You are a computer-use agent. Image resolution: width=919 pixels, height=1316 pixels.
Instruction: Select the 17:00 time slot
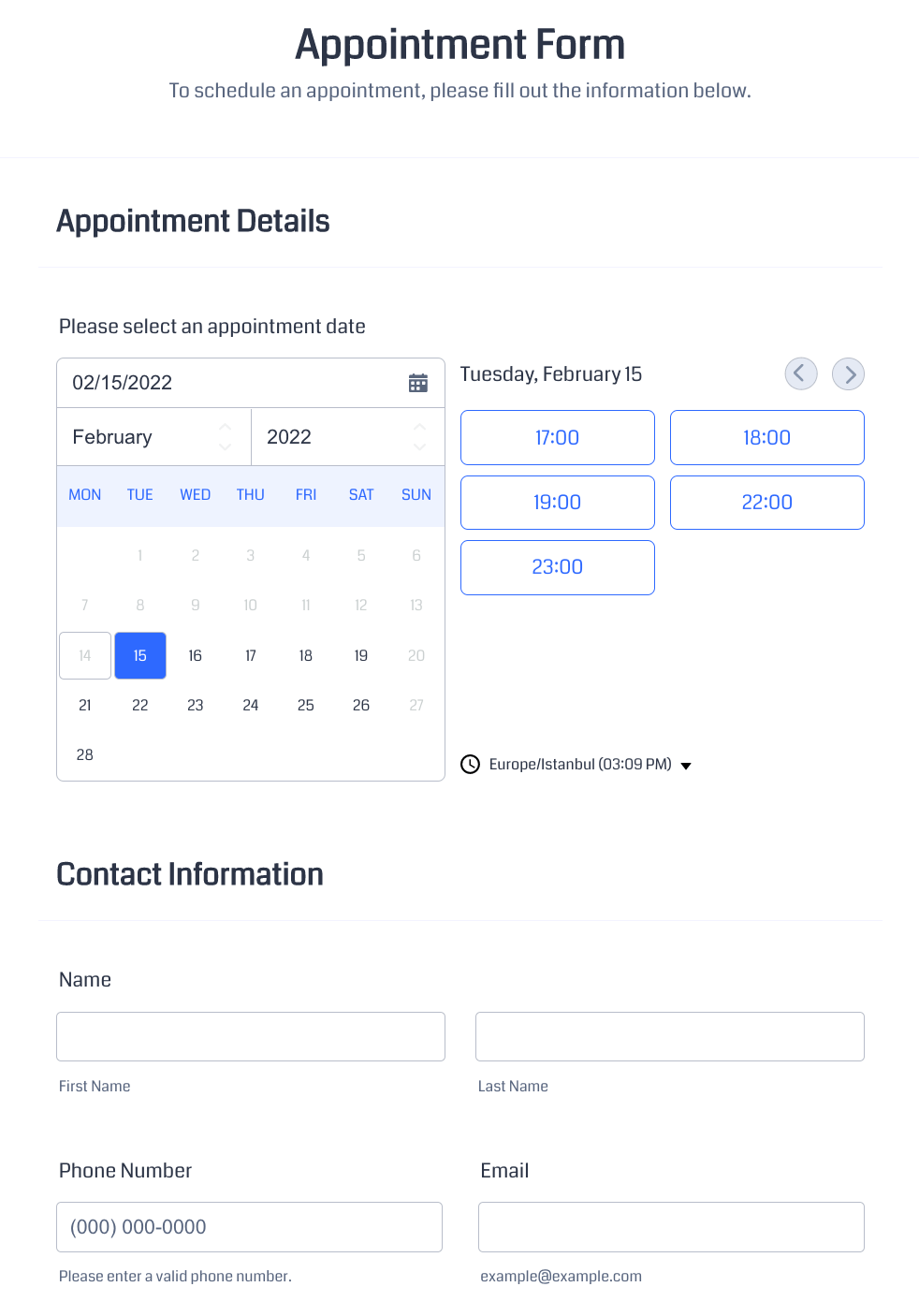(557, 437)
